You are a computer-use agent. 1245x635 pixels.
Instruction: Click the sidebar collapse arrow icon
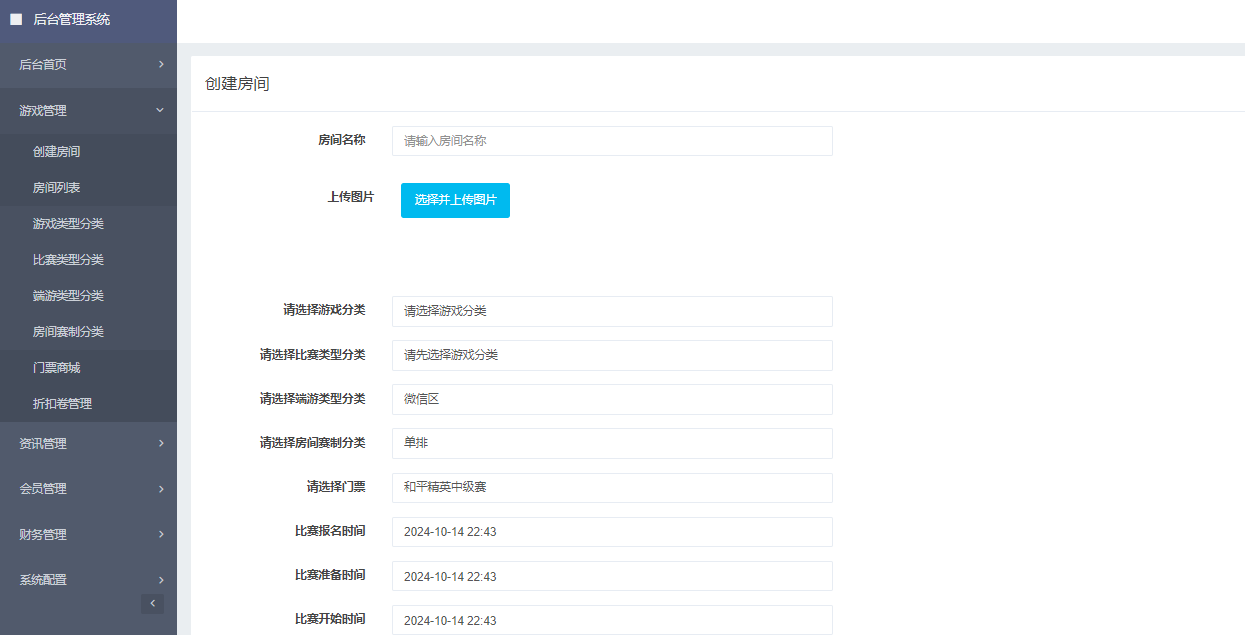click(152, 603)
